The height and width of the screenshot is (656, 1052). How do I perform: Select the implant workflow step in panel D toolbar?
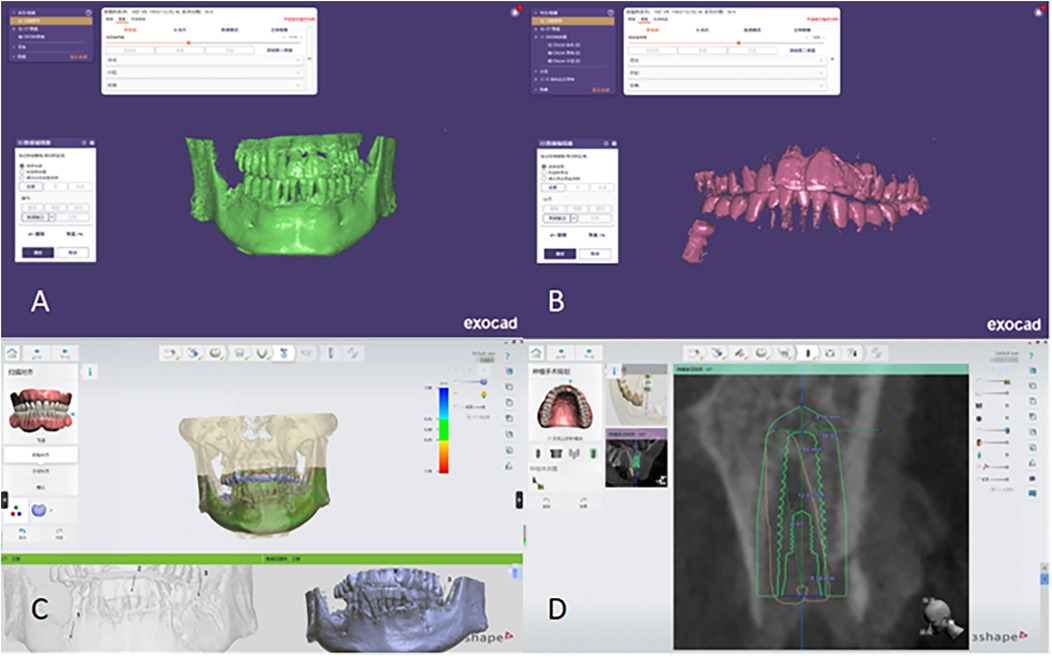(x=806, y=353)
